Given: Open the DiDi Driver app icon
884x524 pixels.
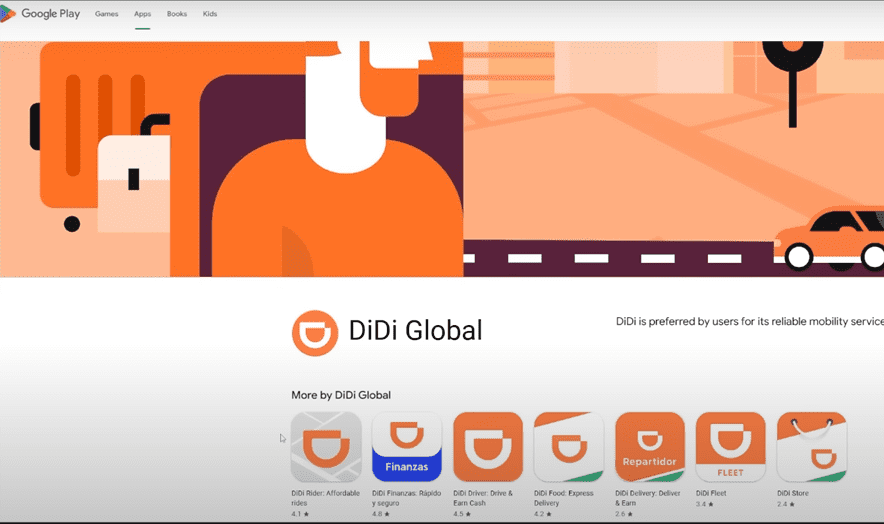Looking at the screenshot, I should pos(488,447).
